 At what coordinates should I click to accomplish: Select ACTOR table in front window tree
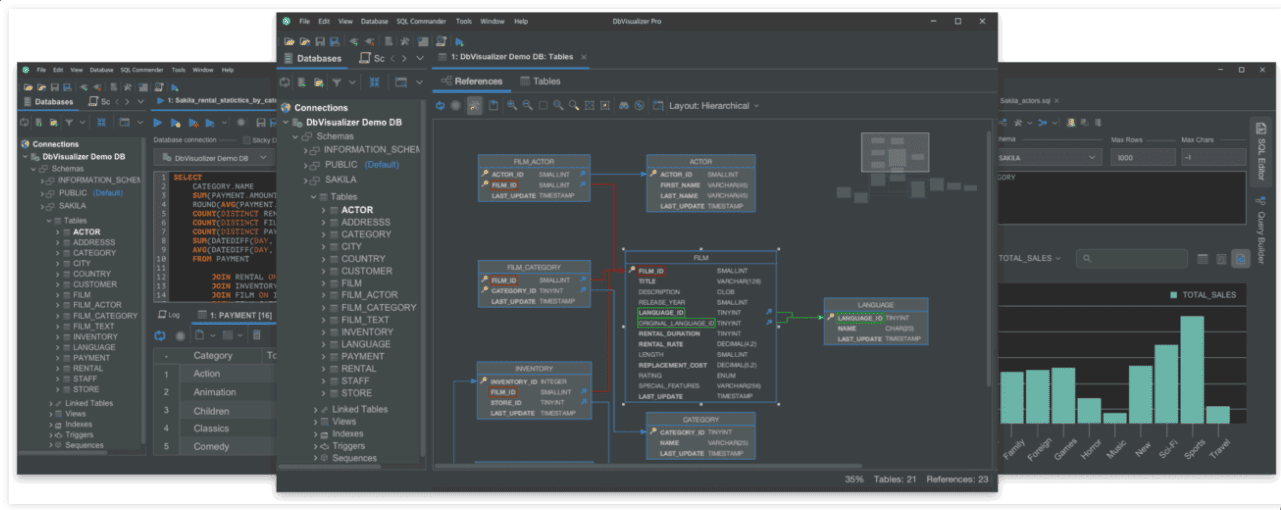[357, 210]
